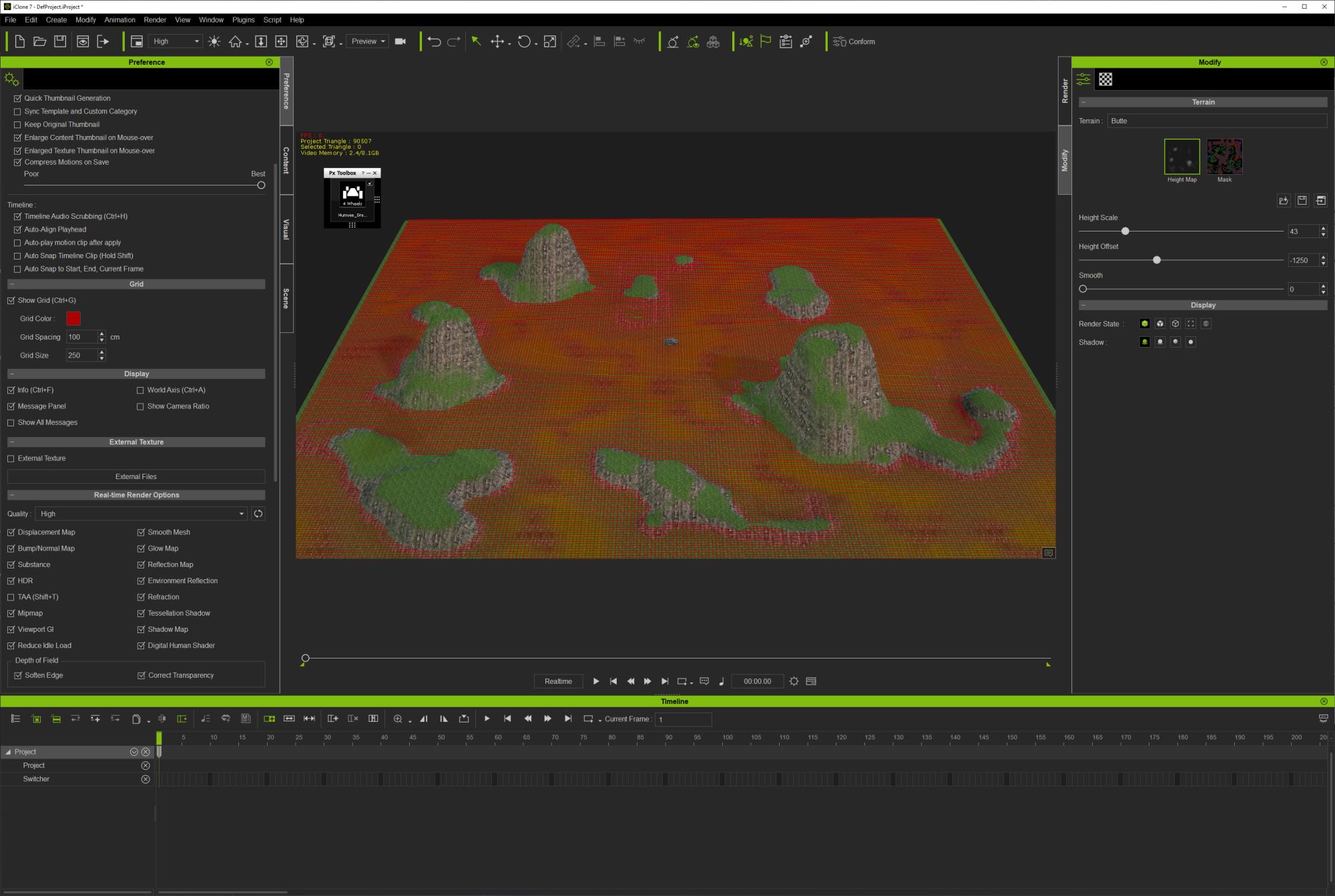Enable Show Camera Ratio checkbox
Image resolution: width=1335 pixels, height=896 pixels.
[140, 406]
